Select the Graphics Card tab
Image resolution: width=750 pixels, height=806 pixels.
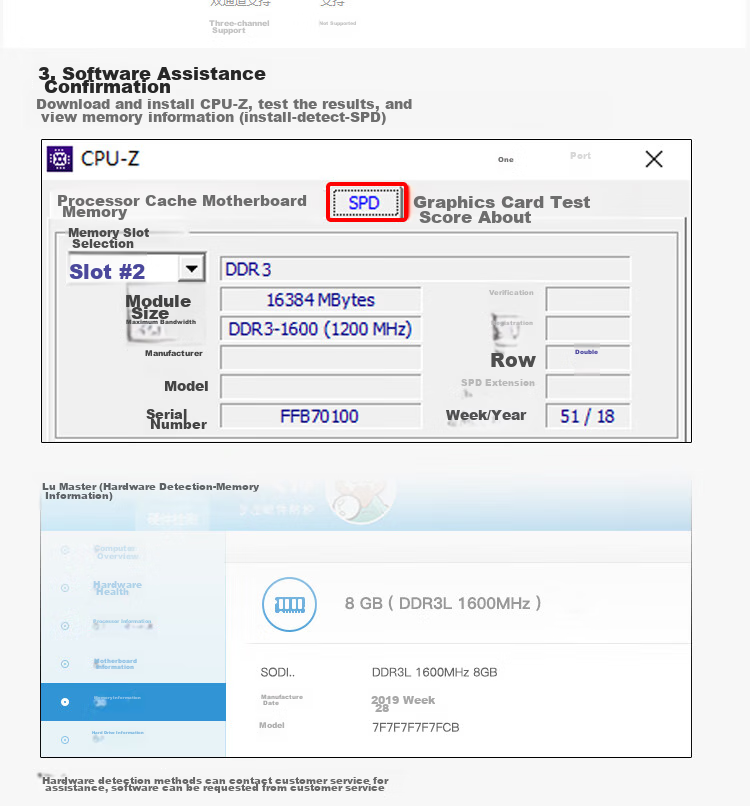point(479,202)
